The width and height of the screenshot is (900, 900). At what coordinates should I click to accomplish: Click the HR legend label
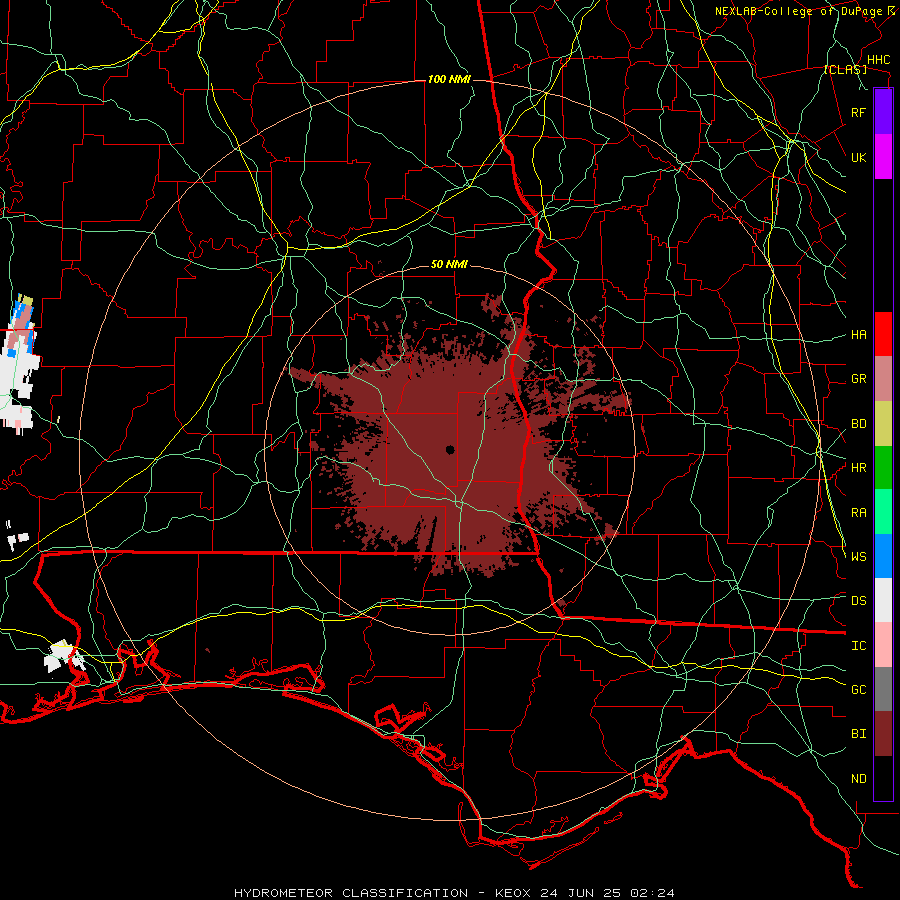[x=858, y=468]
